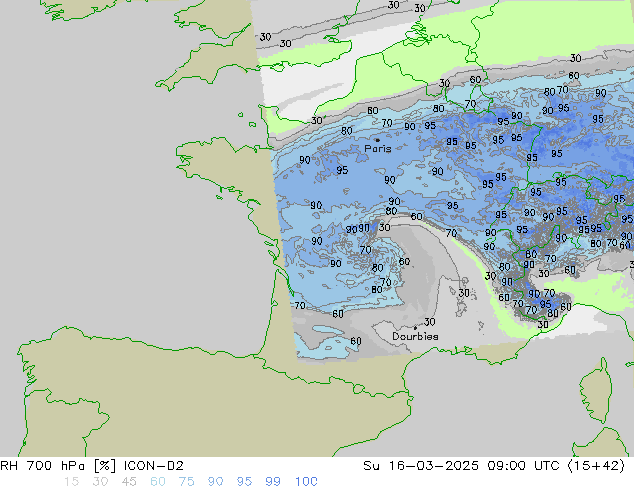
Task: Select legend value 60 in the color scale
Action: (158, 482)
